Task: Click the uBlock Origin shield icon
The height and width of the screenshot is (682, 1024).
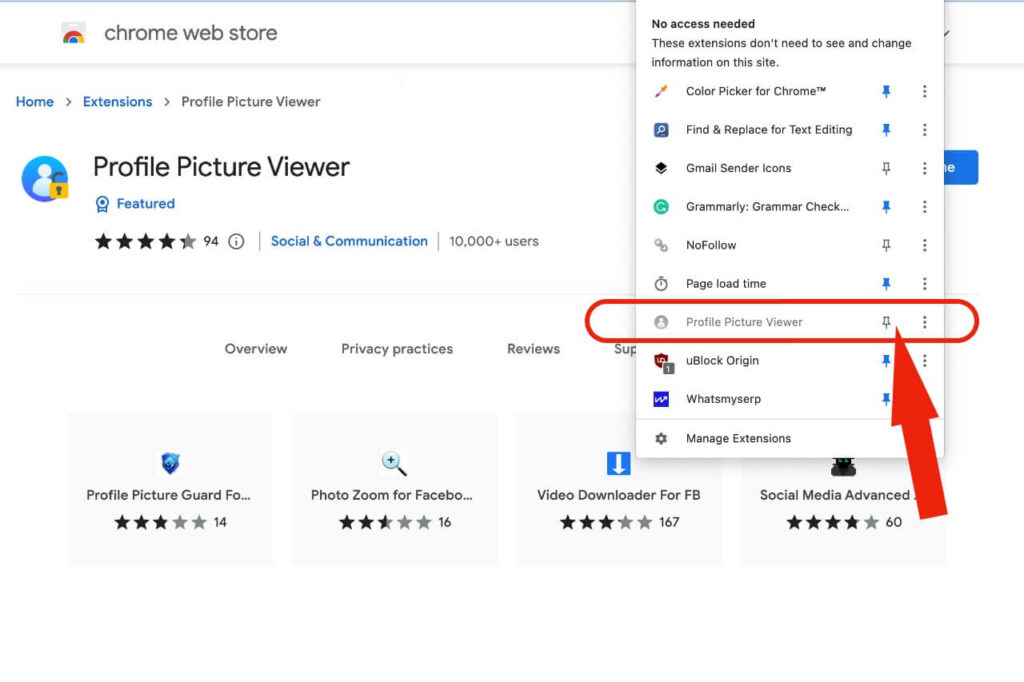Action: pyautogui.click(x=663, y=362)
